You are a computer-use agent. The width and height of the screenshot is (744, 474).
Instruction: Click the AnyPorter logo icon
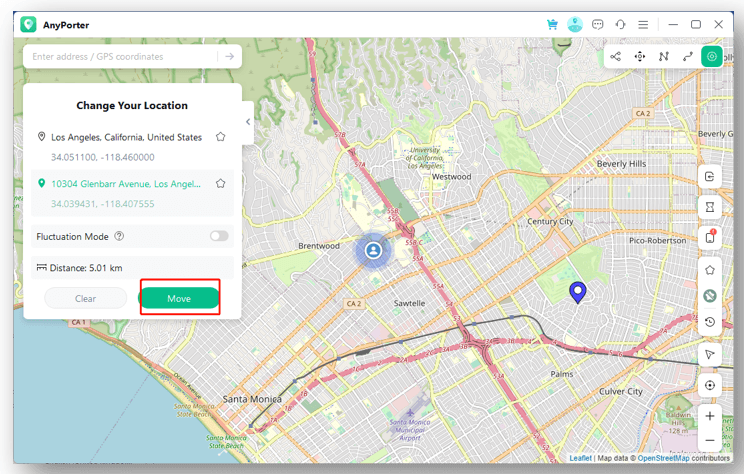point(28,25)
